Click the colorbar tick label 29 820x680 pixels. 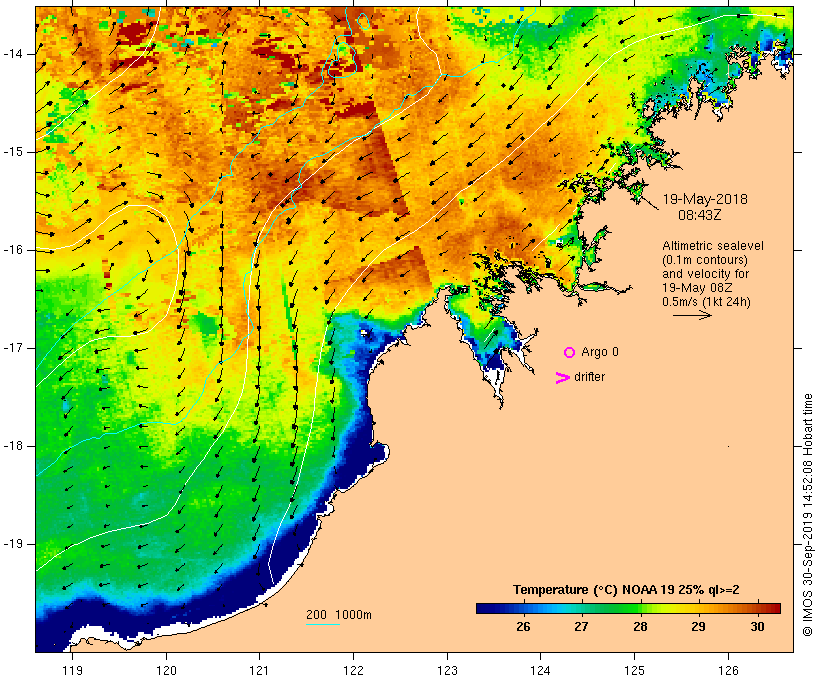pos(699,627)
